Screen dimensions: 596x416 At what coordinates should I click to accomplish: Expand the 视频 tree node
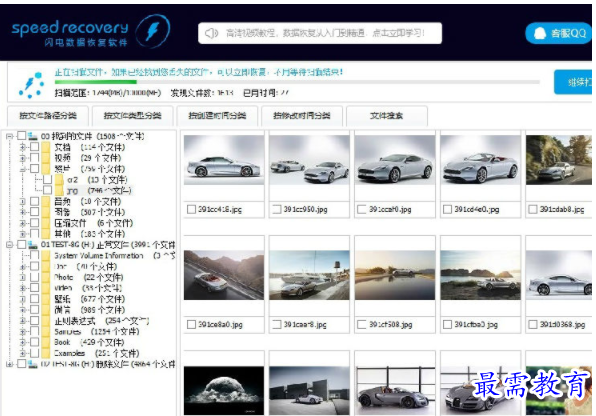pyautogui.click(x=23, y=158)
